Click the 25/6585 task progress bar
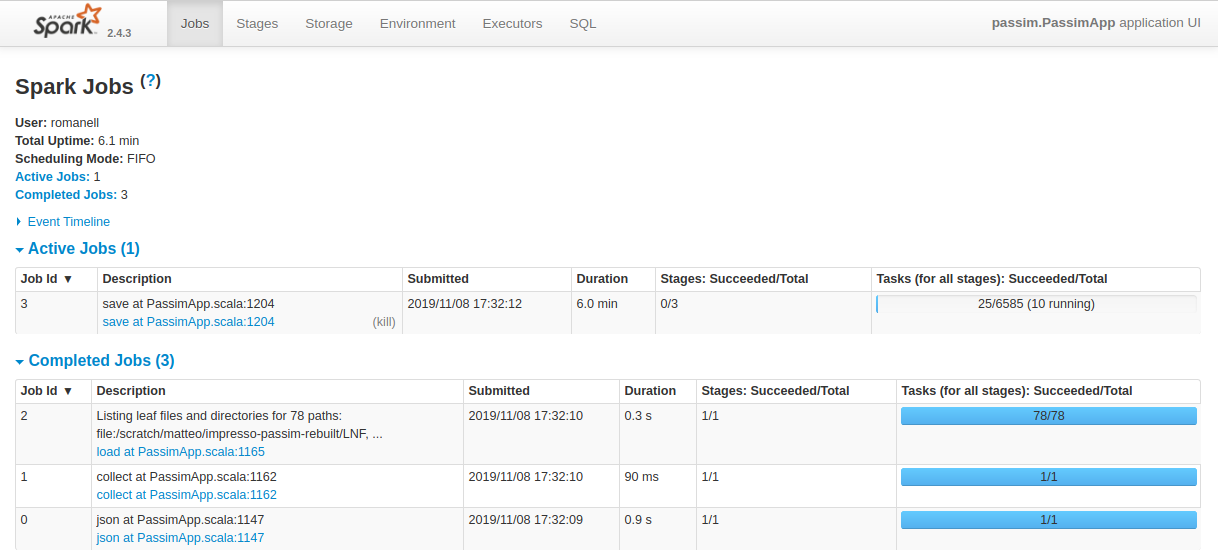Screen dimensions: 1218x552 (1036, 304)
